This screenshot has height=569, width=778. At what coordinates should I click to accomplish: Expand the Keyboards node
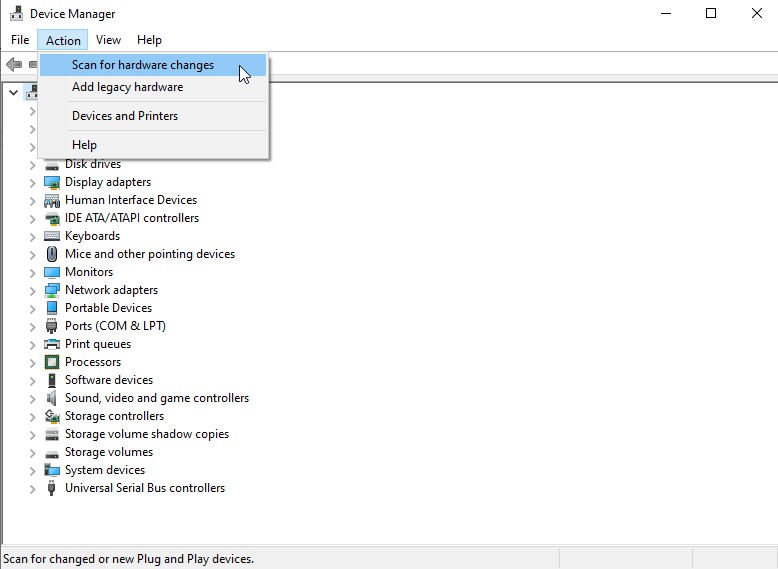click(x=32, y=237)
